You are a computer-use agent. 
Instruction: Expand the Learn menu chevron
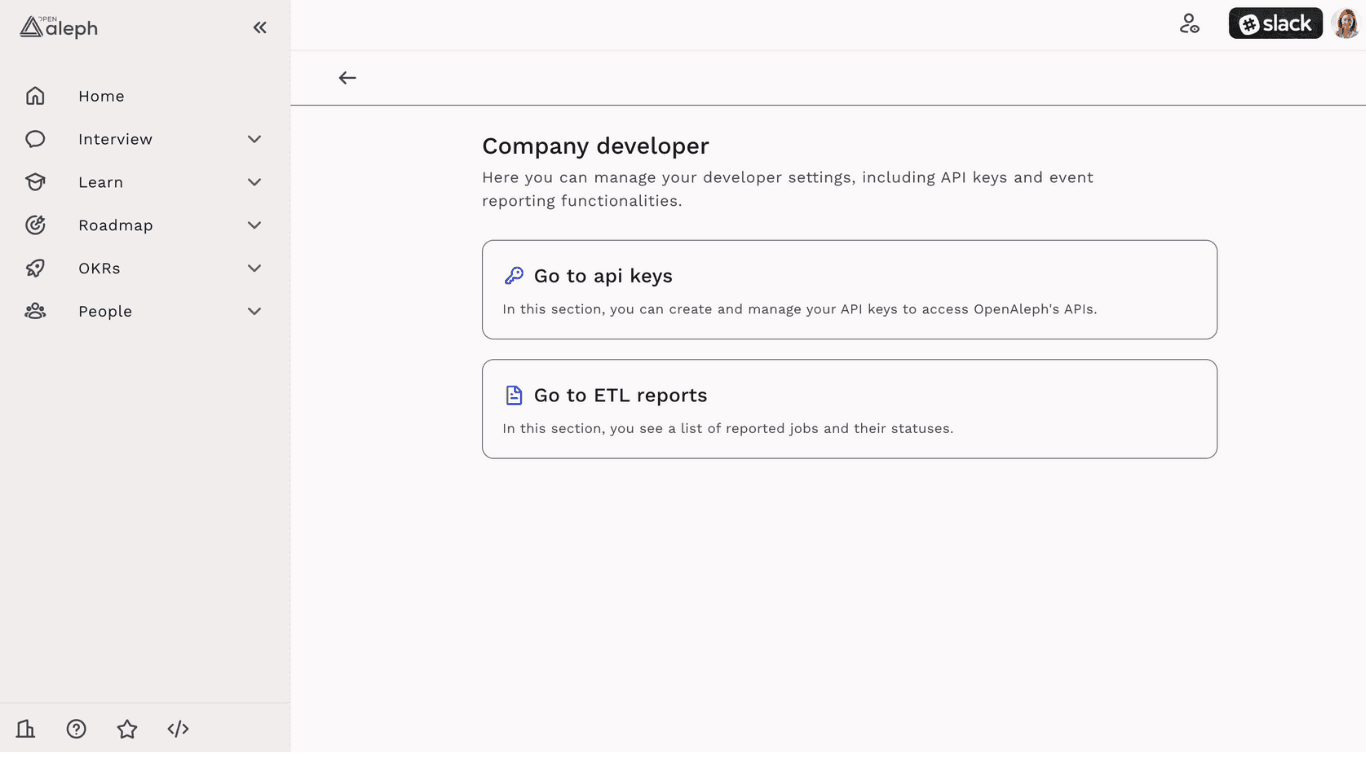[254, 182]
